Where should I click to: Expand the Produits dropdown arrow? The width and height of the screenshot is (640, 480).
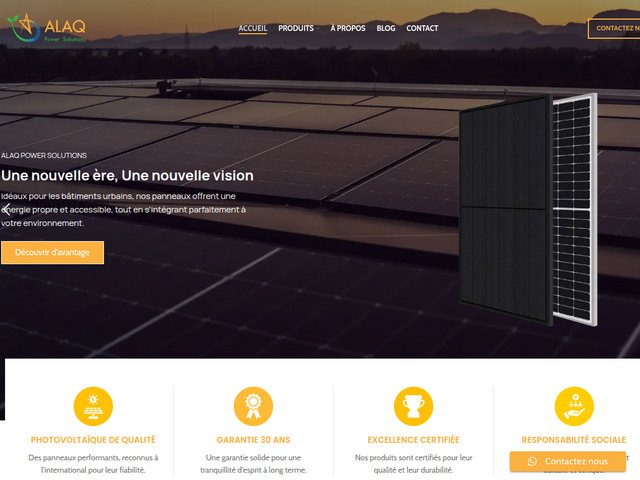tap(318, 29)
